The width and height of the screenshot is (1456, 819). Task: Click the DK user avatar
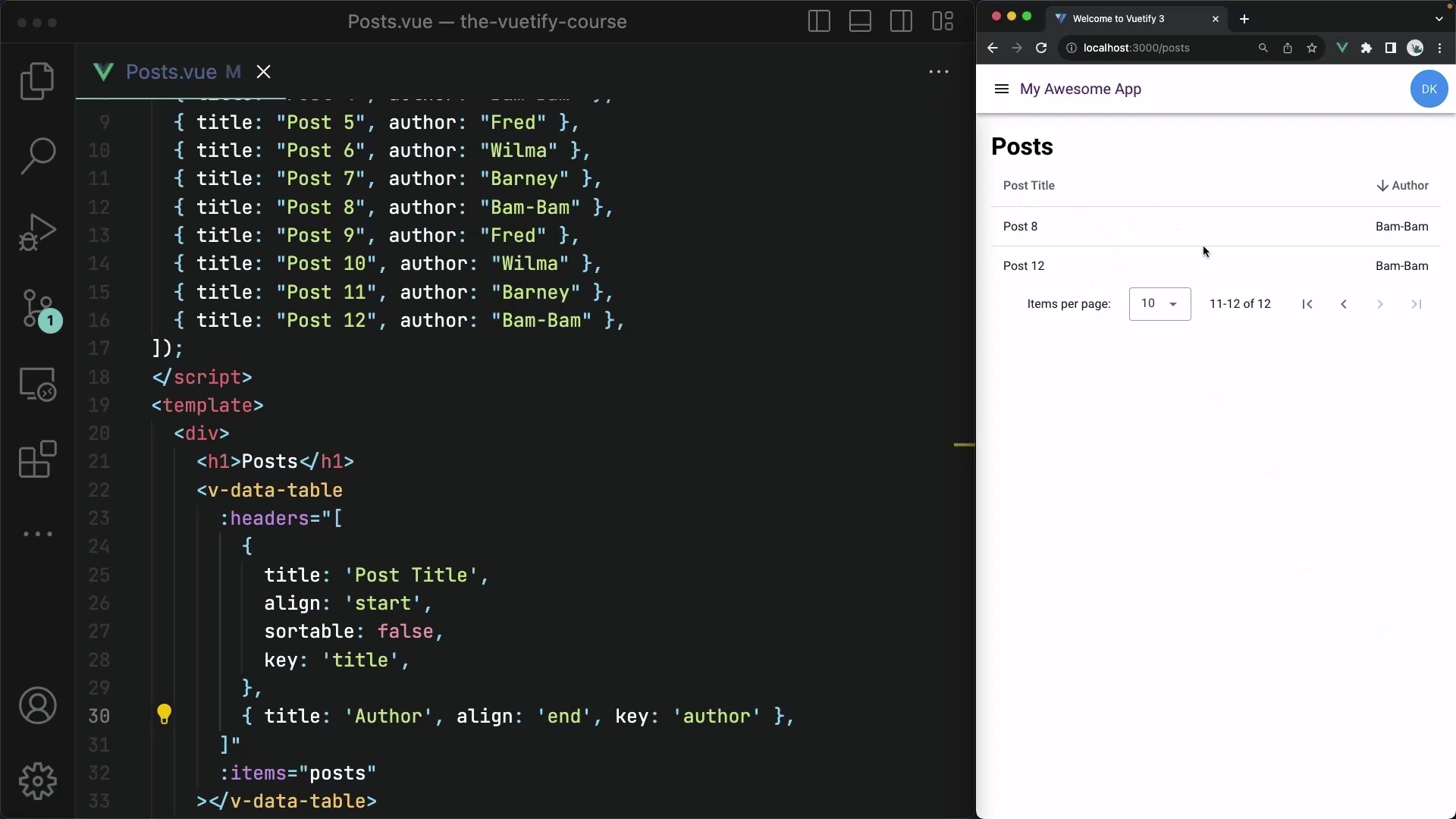coord(1429,89)
